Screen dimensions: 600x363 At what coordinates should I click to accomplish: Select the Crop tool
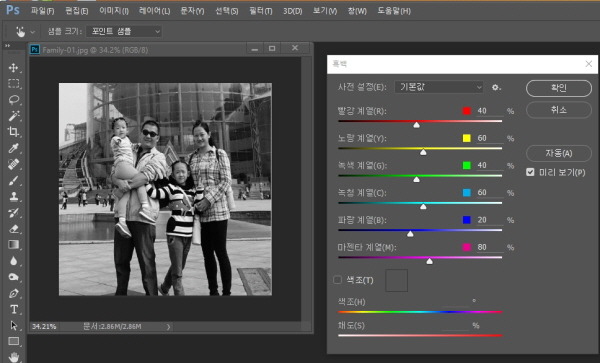[13, 132]
